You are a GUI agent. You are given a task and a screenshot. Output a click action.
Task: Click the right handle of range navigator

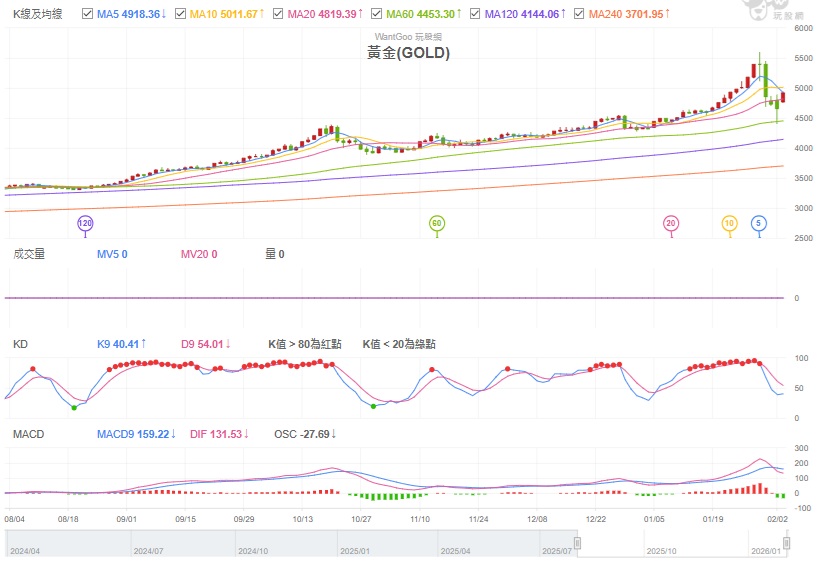click(786, 544)
